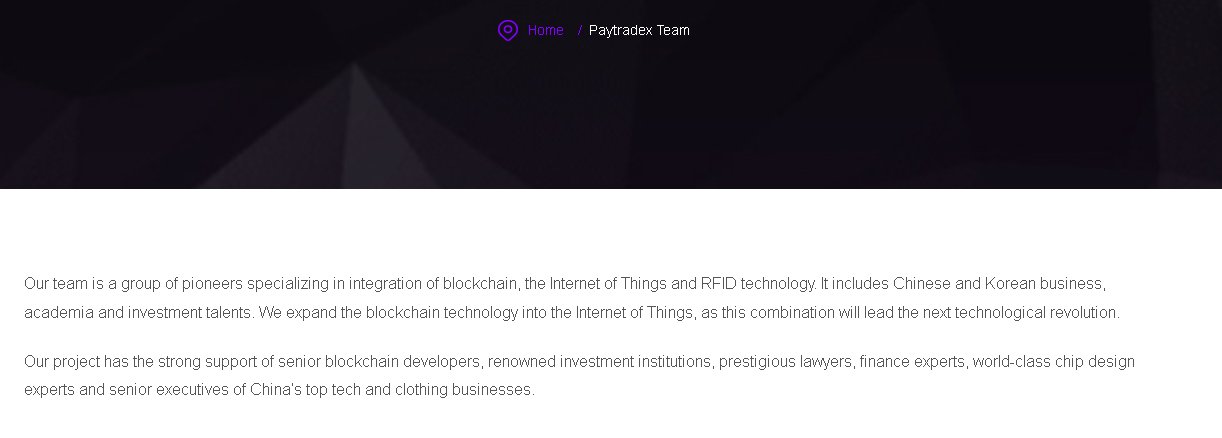This screenshot has width=1222, height=438.
Task: Click the paragraph starting 'Our project has'
Action: [x=579, y=375]
